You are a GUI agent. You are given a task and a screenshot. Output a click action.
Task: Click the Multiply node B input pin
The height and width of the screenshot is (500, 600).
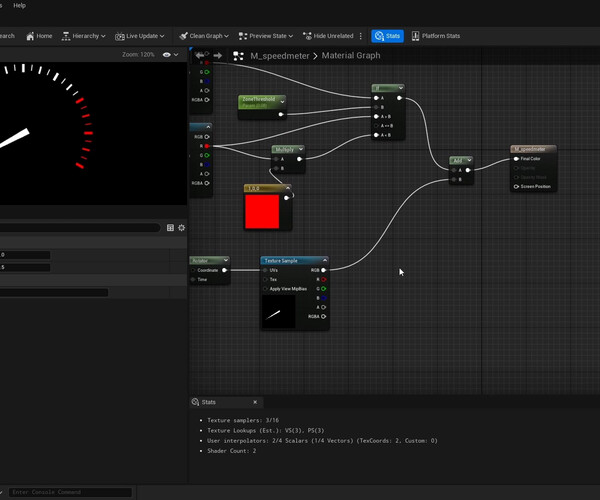[x=276, y=168]
